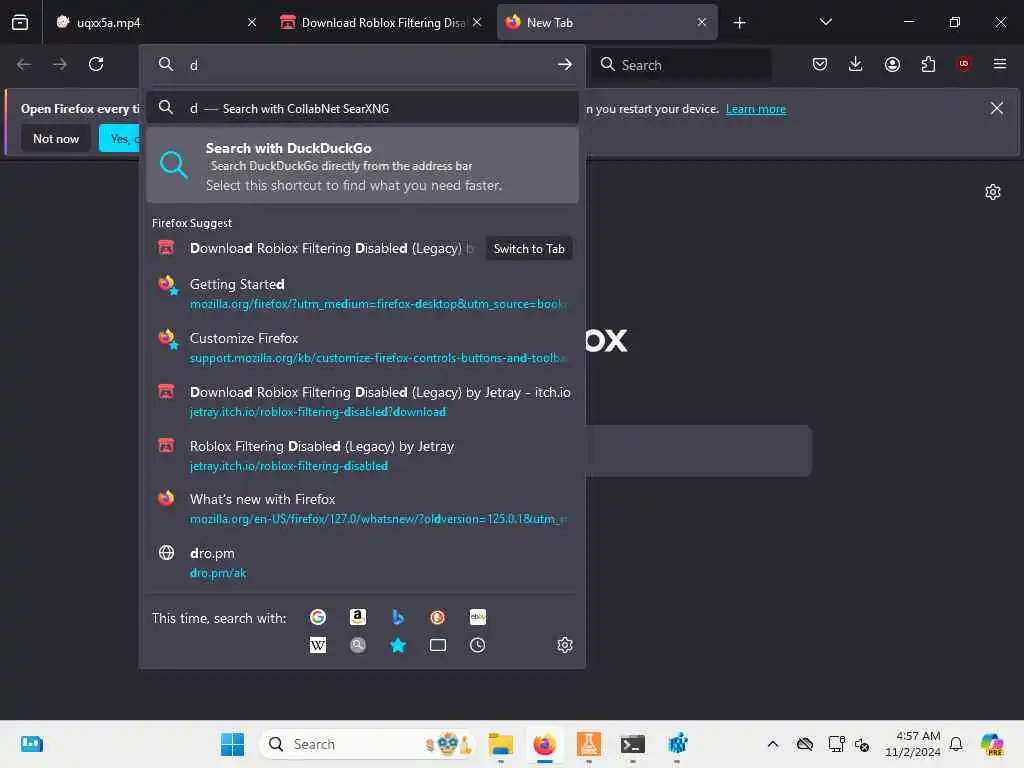Focus the toolbar Search box
The width and height of the screenshot is (1024, 768).
[x=680, y=65]
